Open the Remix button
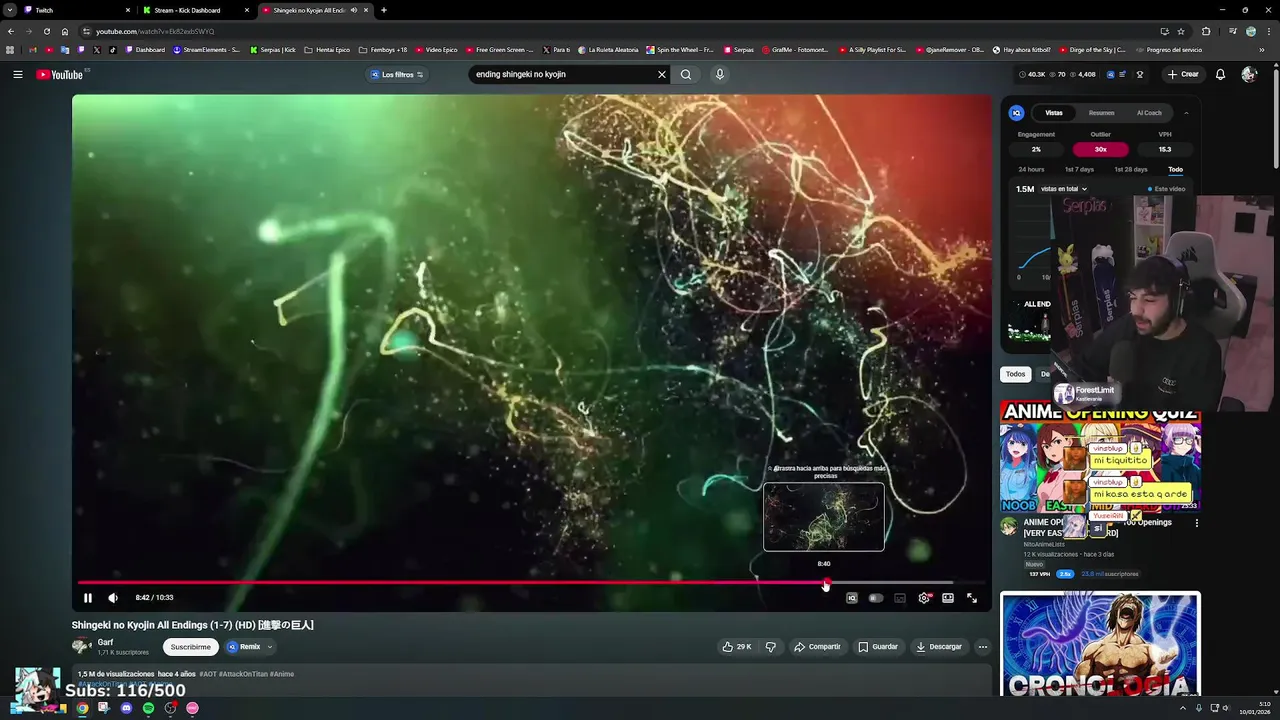 click(244, 647)
